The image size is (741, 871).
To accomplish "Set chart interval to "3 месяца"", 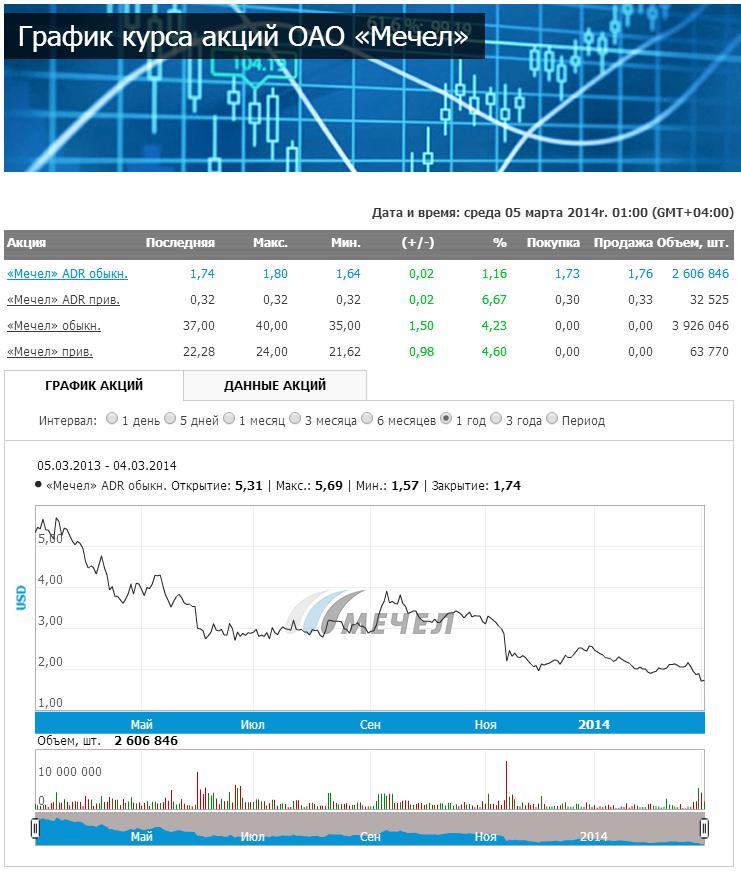I will click(x=295, y=420).
